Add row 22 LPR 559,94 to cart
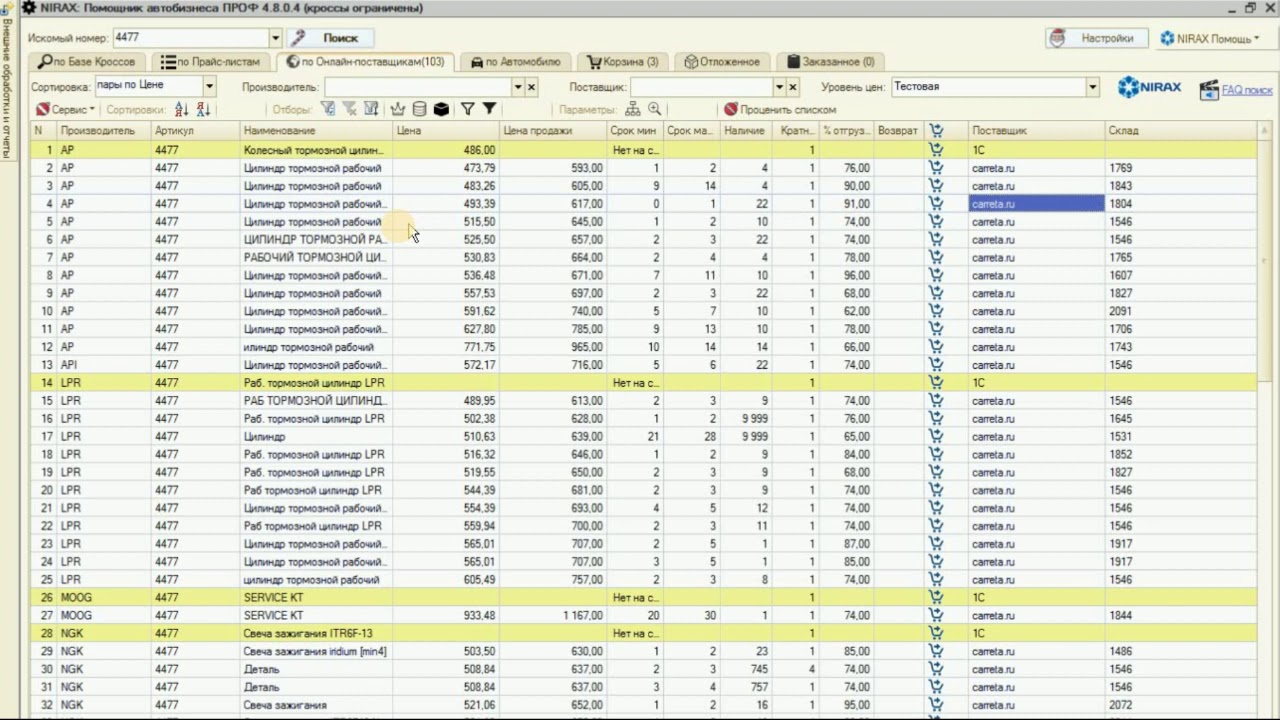 point(936,526)
